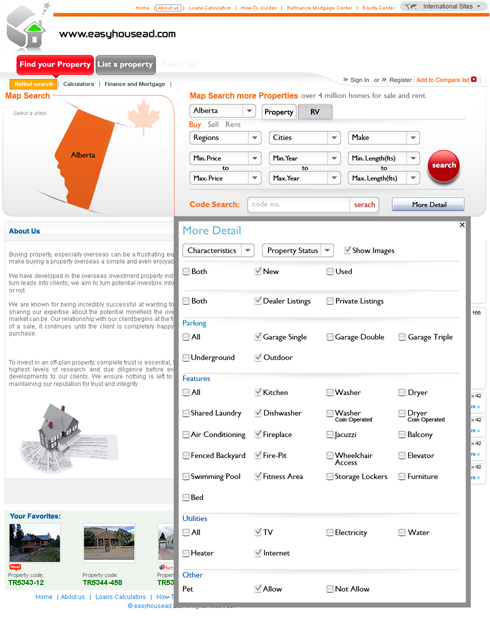490x625 pixels.
Task: Toggle the Internet utility checkbox
Action: click(258, 553)
